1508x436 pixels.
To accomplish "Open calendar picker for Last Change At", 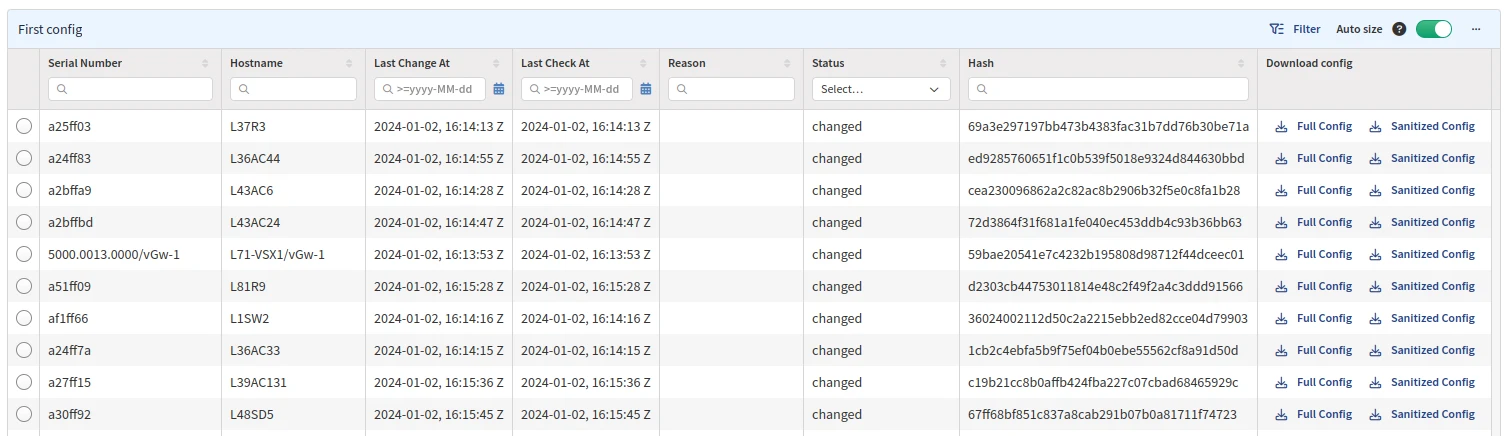I will tap(499, 89).
